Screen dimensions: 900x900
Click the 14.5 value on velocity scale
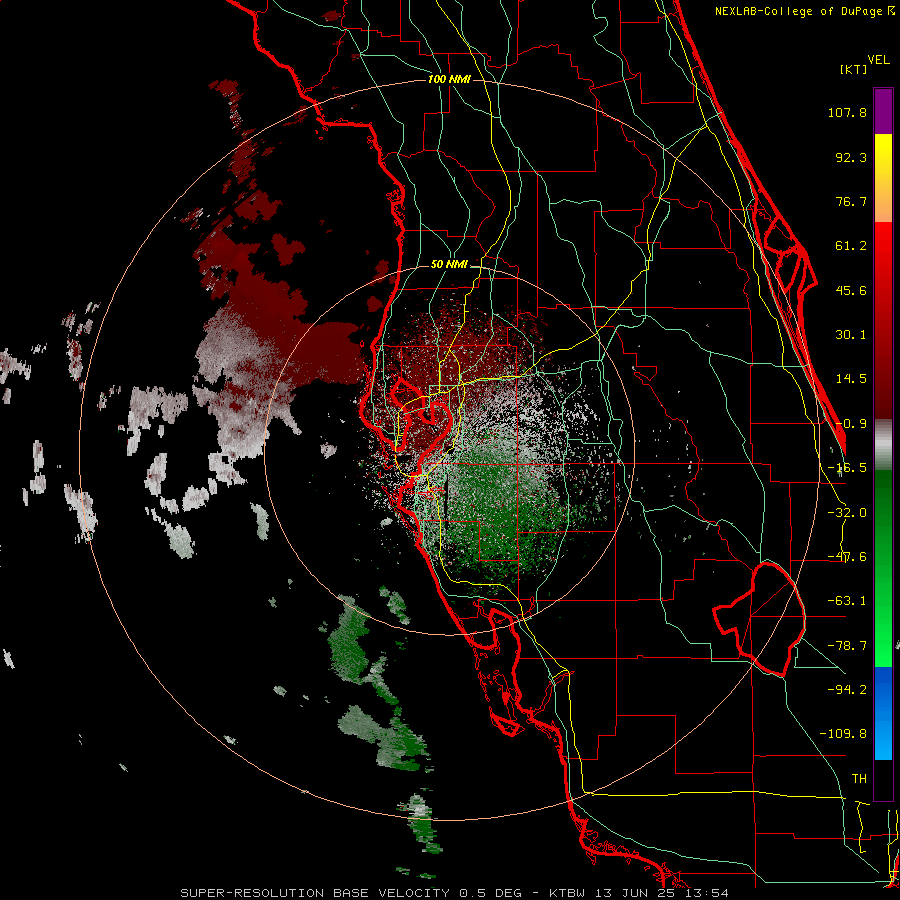(851, 379)
